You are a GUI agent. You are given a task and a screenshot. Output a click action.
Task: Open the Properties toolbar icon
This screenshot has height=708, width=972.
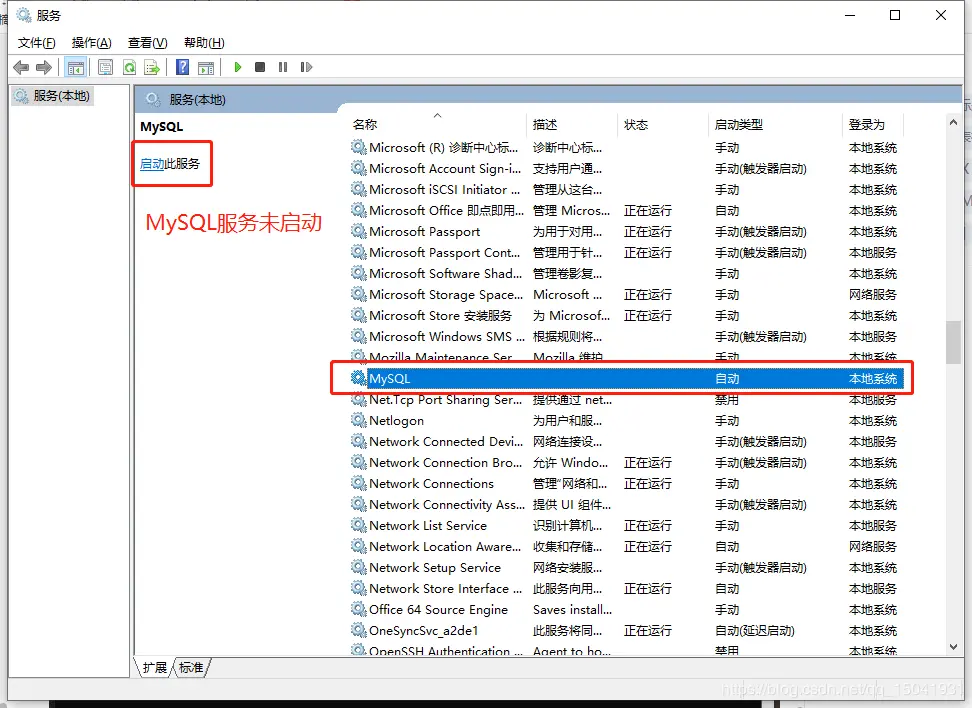(x=105, y=67)
